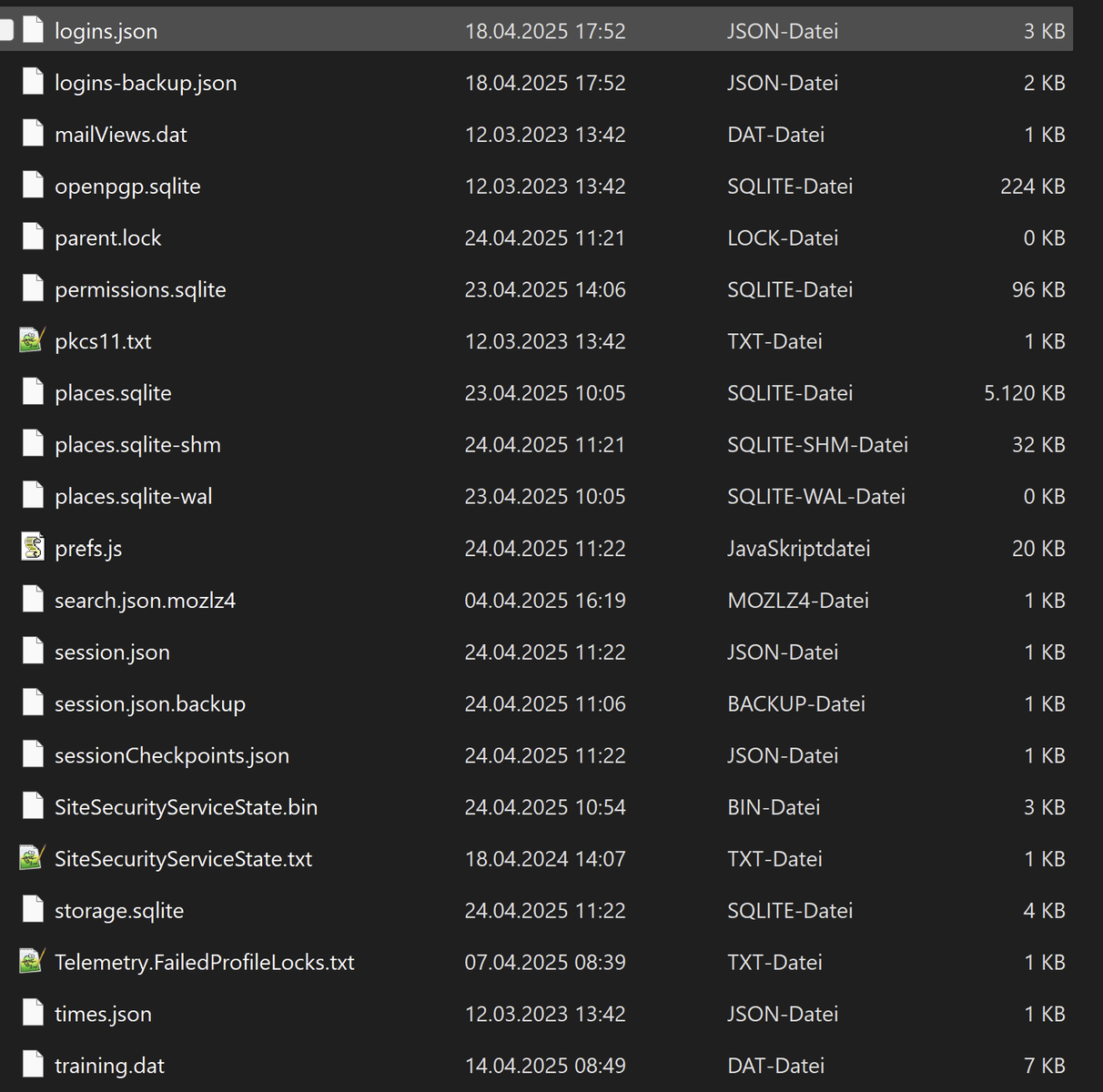Click the date 24.04.2025 11:06
Screen dimensions: 1103x1092
tap(545, 703)
